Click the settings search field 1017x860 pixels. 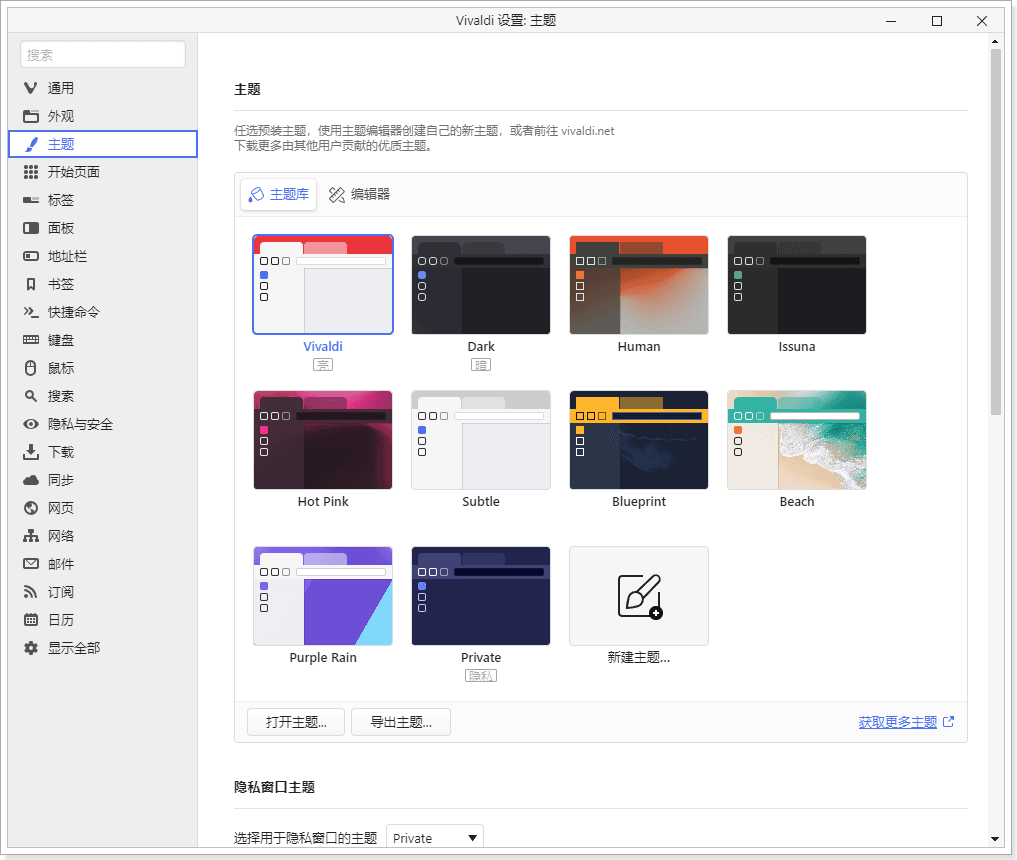click(x=102, y=54)
